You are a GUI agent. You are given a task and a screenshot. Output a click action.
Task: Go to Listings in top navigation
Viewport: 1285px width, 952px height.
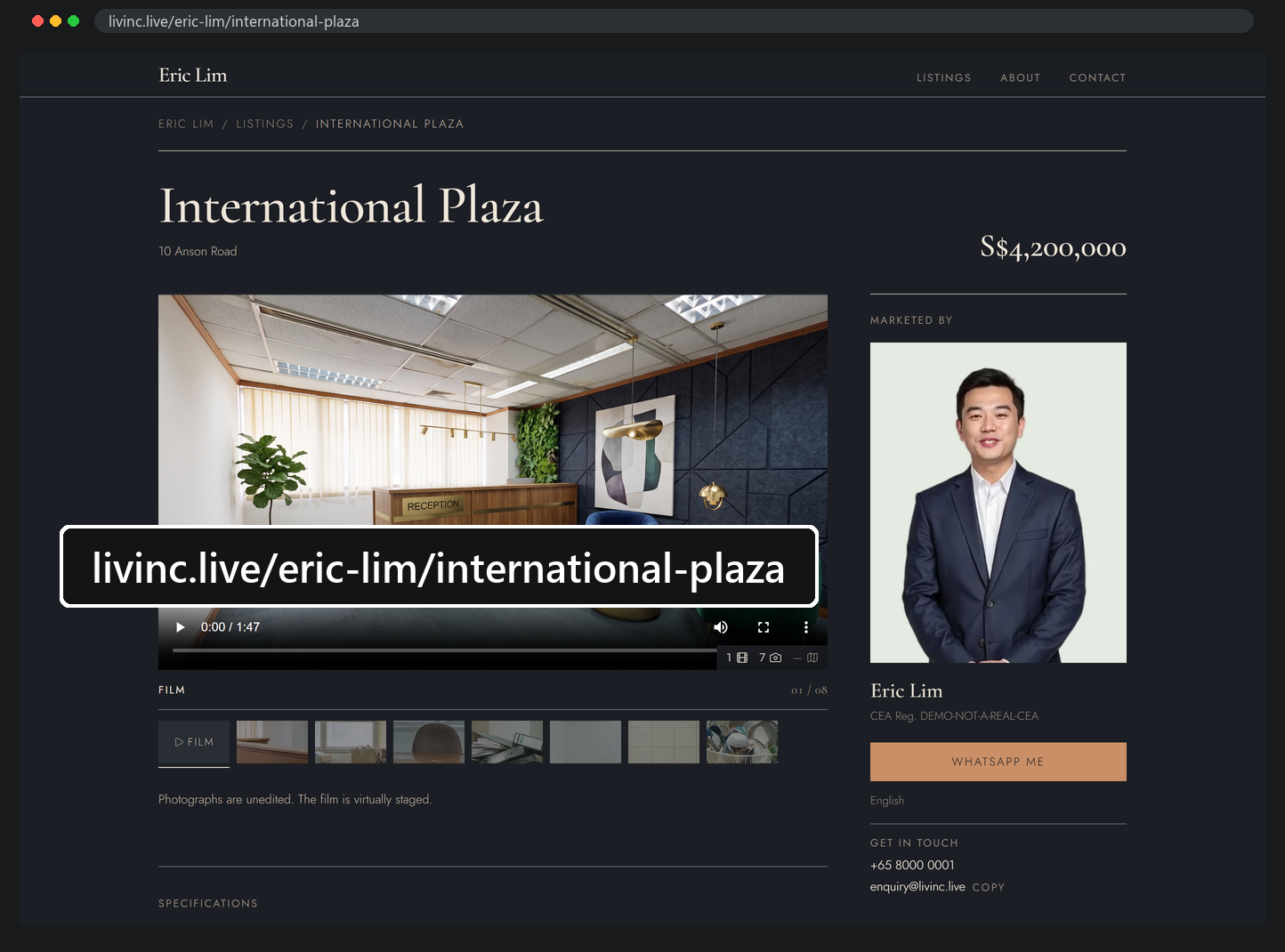point(944,78)
